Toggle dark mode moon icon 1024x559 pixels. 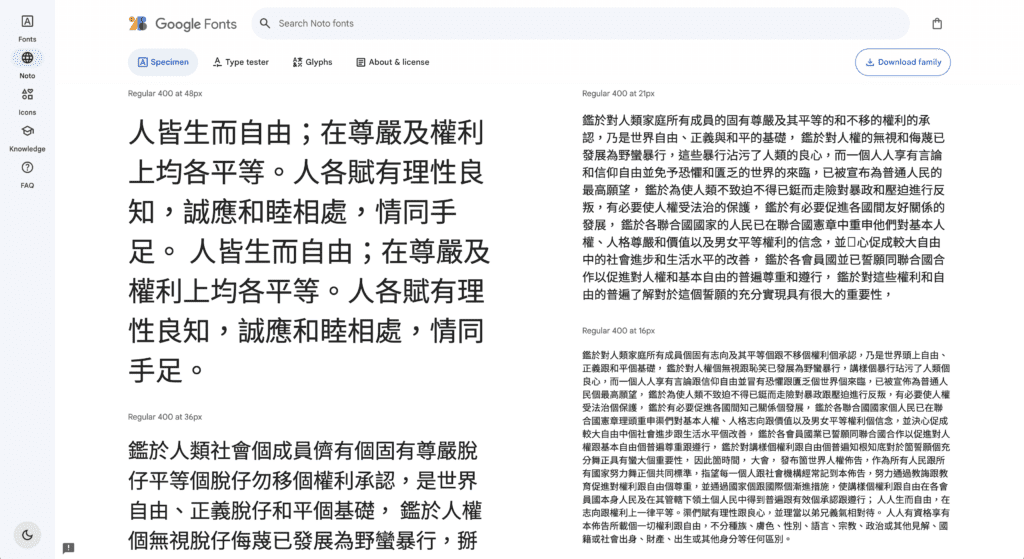tap(27, 535)
